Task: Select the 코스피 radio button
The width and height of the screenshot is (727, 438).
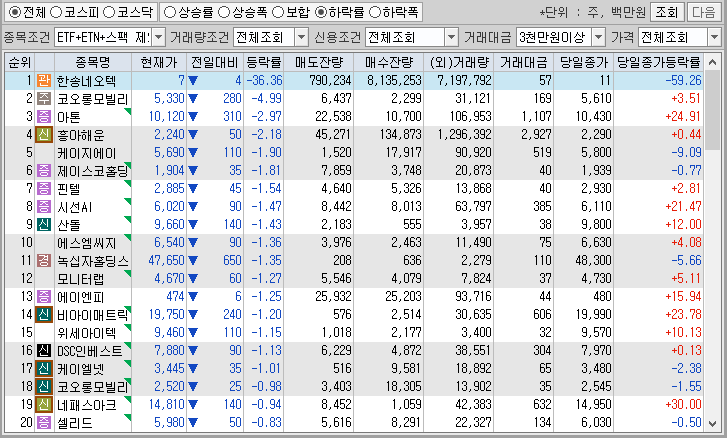Action: pos(56,12)
